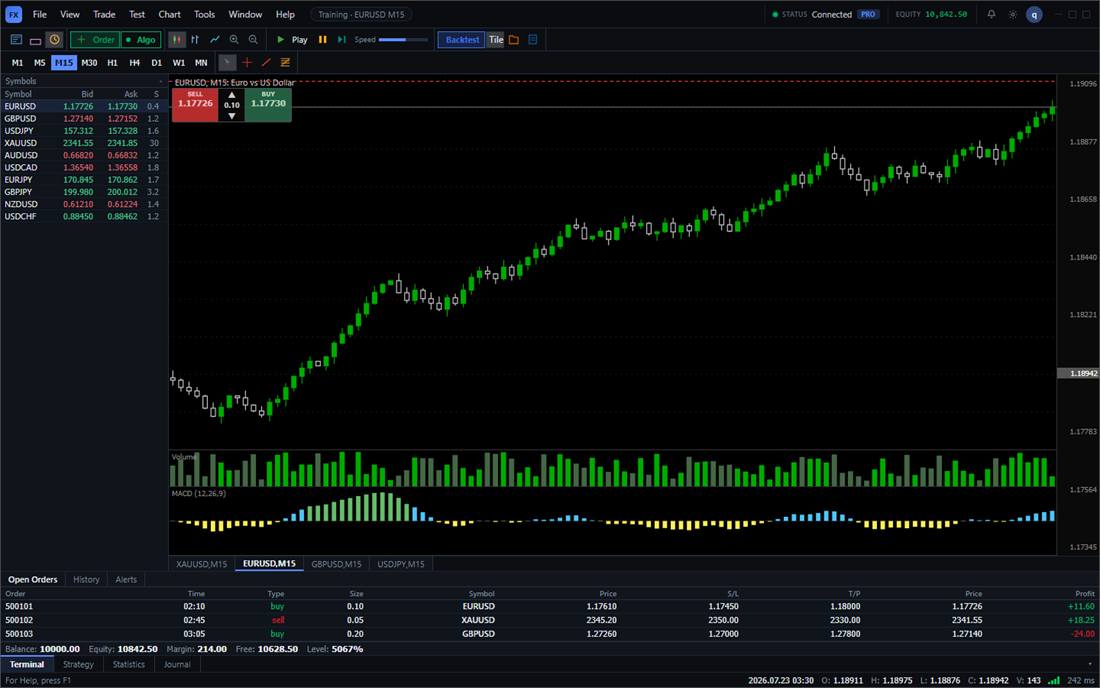Switch to the USDJPY,M15 chart tab
Image resolution: width=1100 pixels, height=688 pixels.
click(x=401, y=564)
